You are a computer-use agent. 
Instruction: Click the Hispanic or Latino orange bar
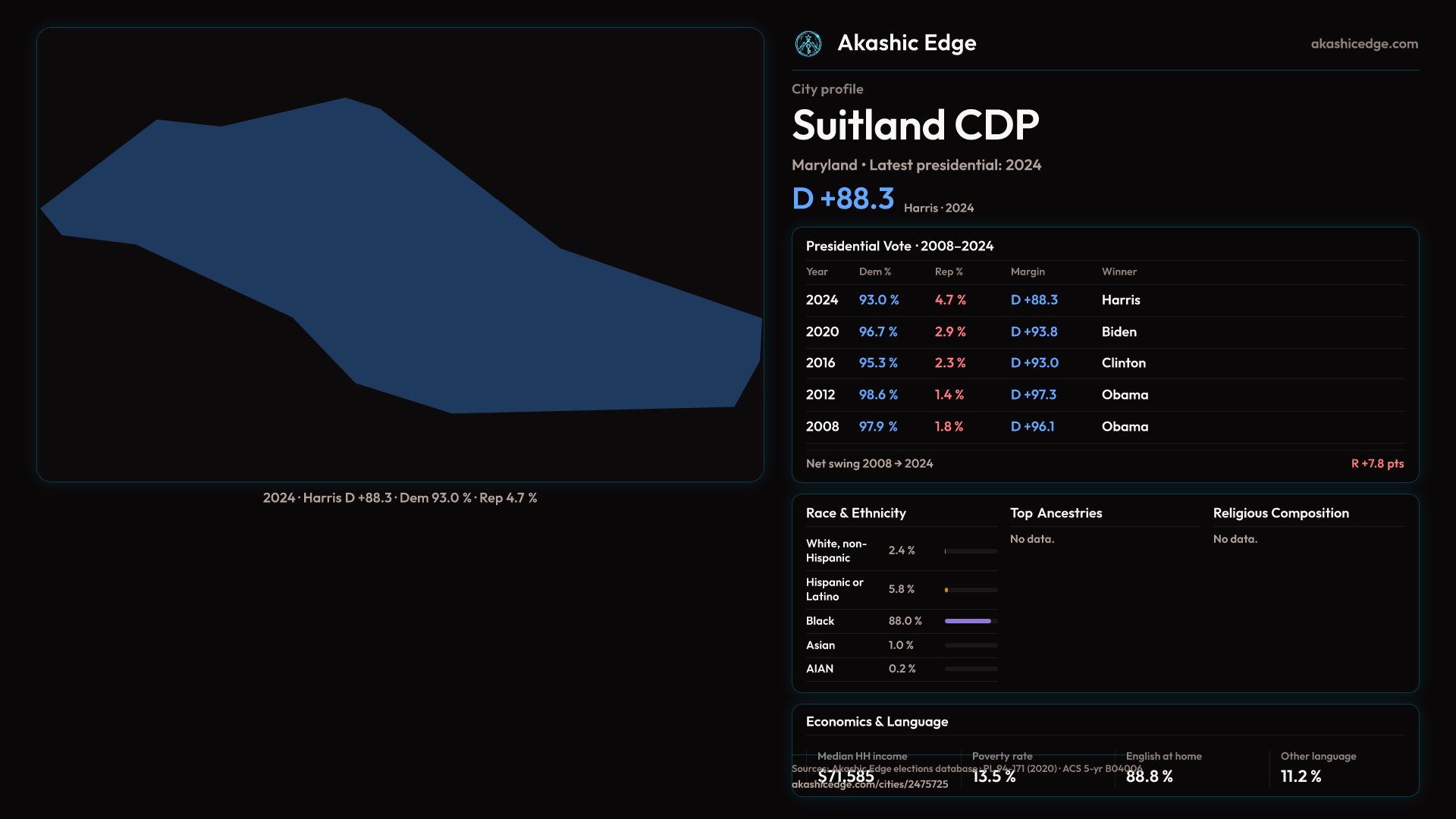(x=946, y=590)
